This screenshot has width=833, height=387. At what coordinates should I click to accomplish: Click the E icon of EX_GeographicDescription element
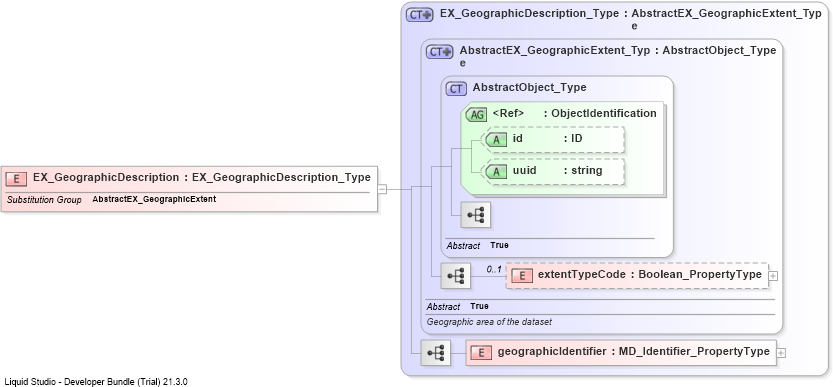click(x=16, y=179)
